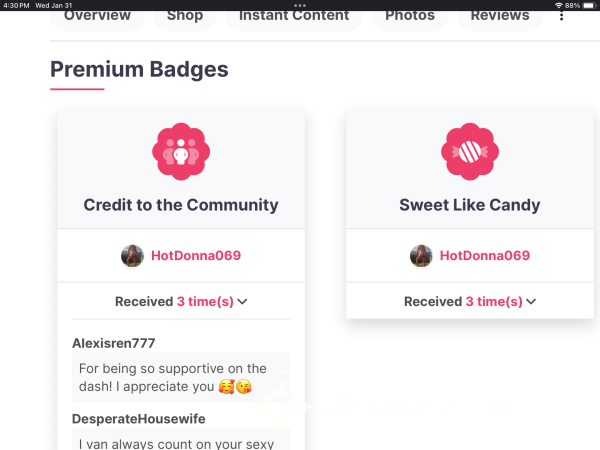Tap the Wi-Fi icon in the status bar
Screen dimensions: 600x450
559,5
